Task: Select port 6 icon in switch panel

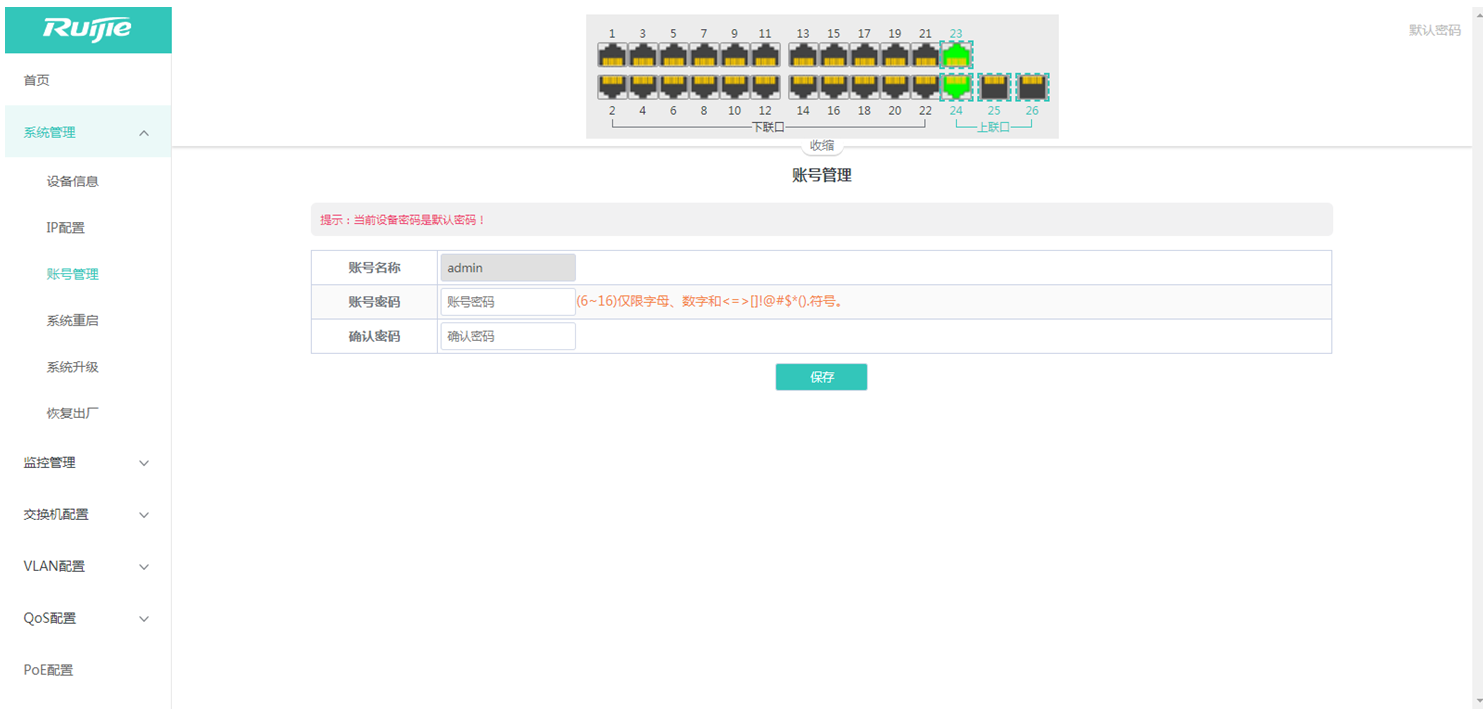Action: click(673, 87)
